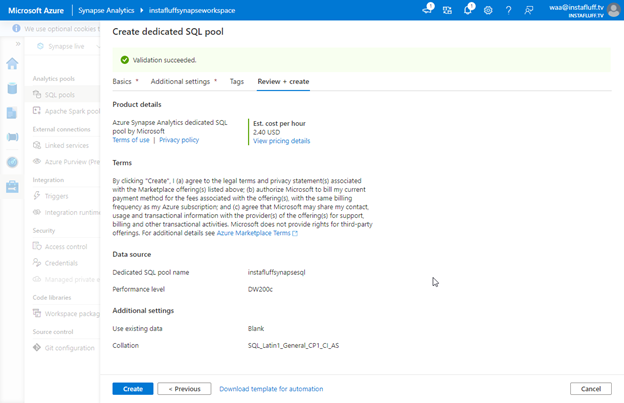Open the help question mark icon
624x403 pixels.
508,10
